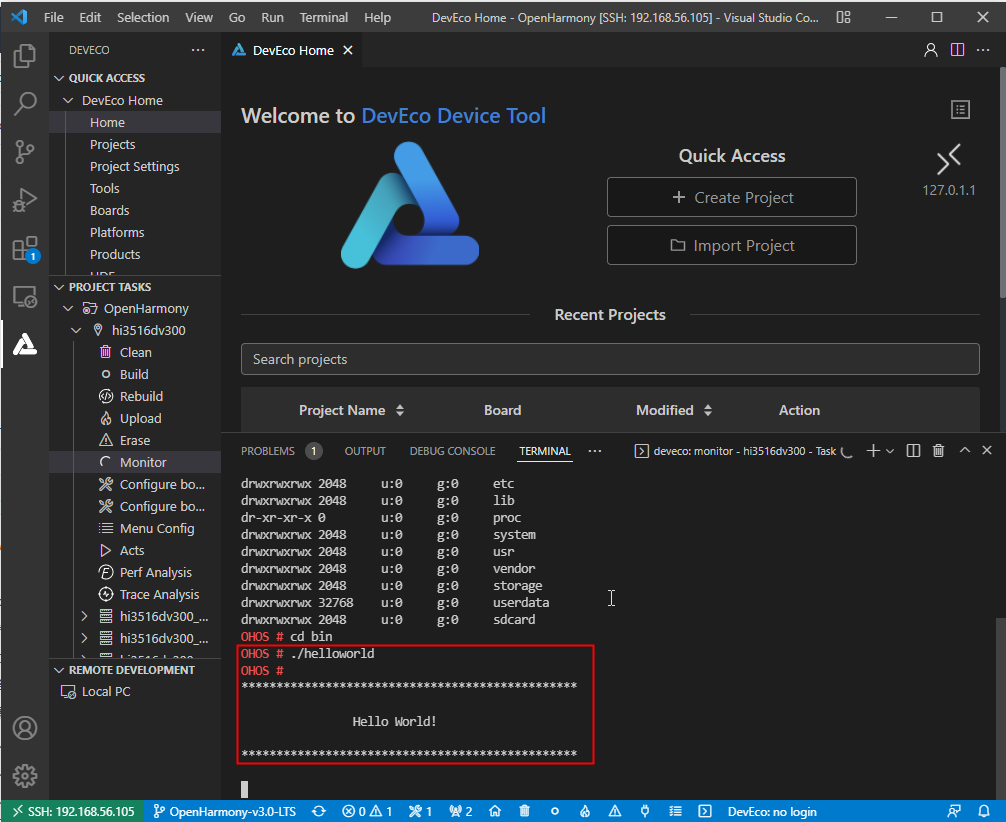Open the Remote Explorer view

(x=25, y=297)
